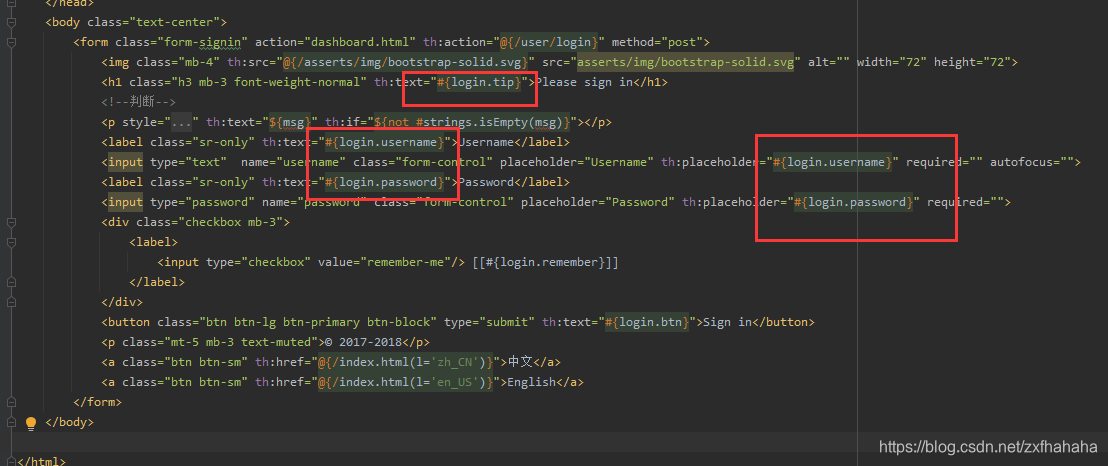The height and width of the screenshot is (466, 1108).
Task: Expand the folded style "..." attribute value
Action: click(182, 122)
